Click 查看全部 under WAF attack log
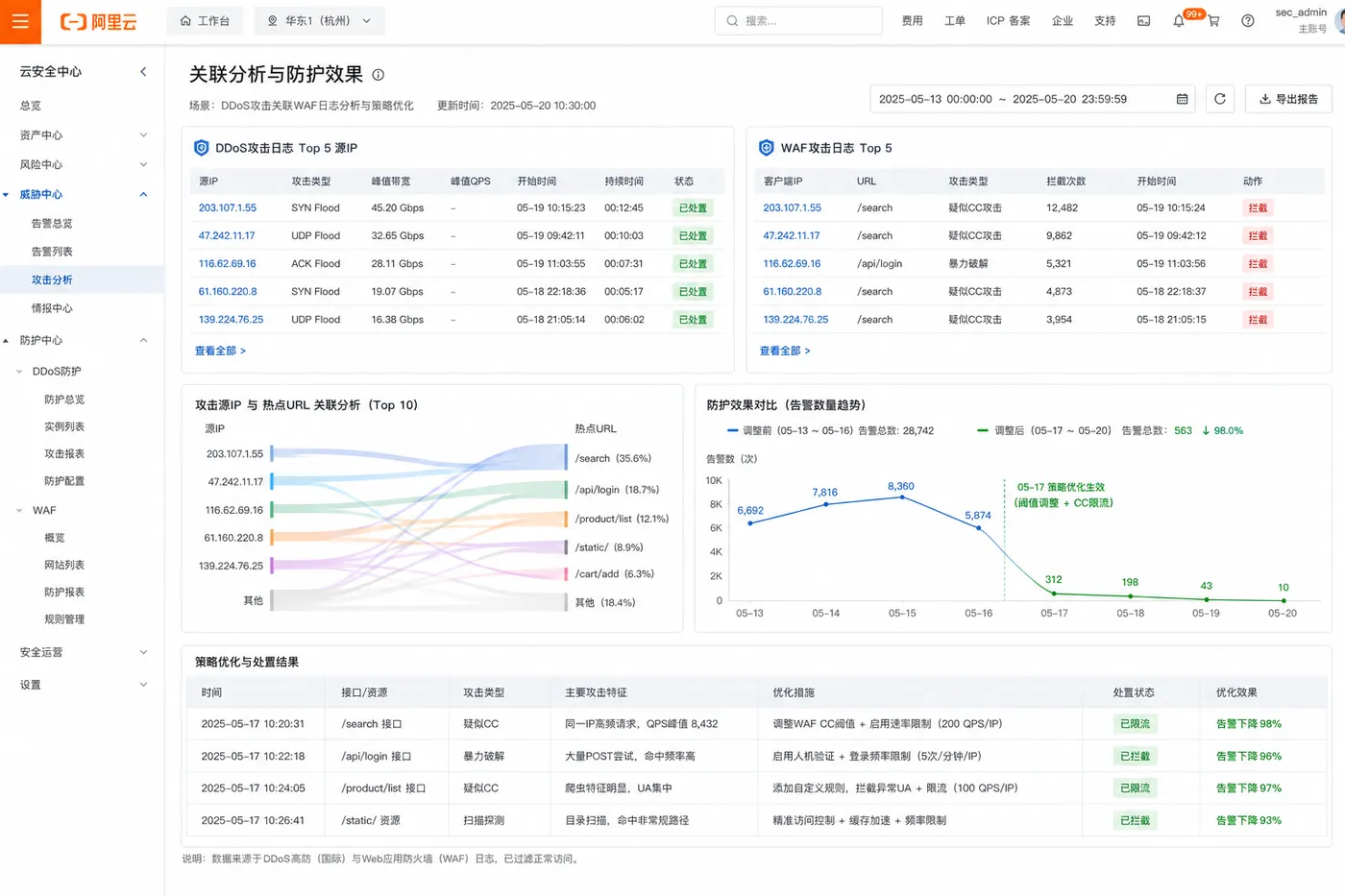Image resolution: width=1345 pixels, height=896 pixels. pyautogui.click(x=785, y=351)
